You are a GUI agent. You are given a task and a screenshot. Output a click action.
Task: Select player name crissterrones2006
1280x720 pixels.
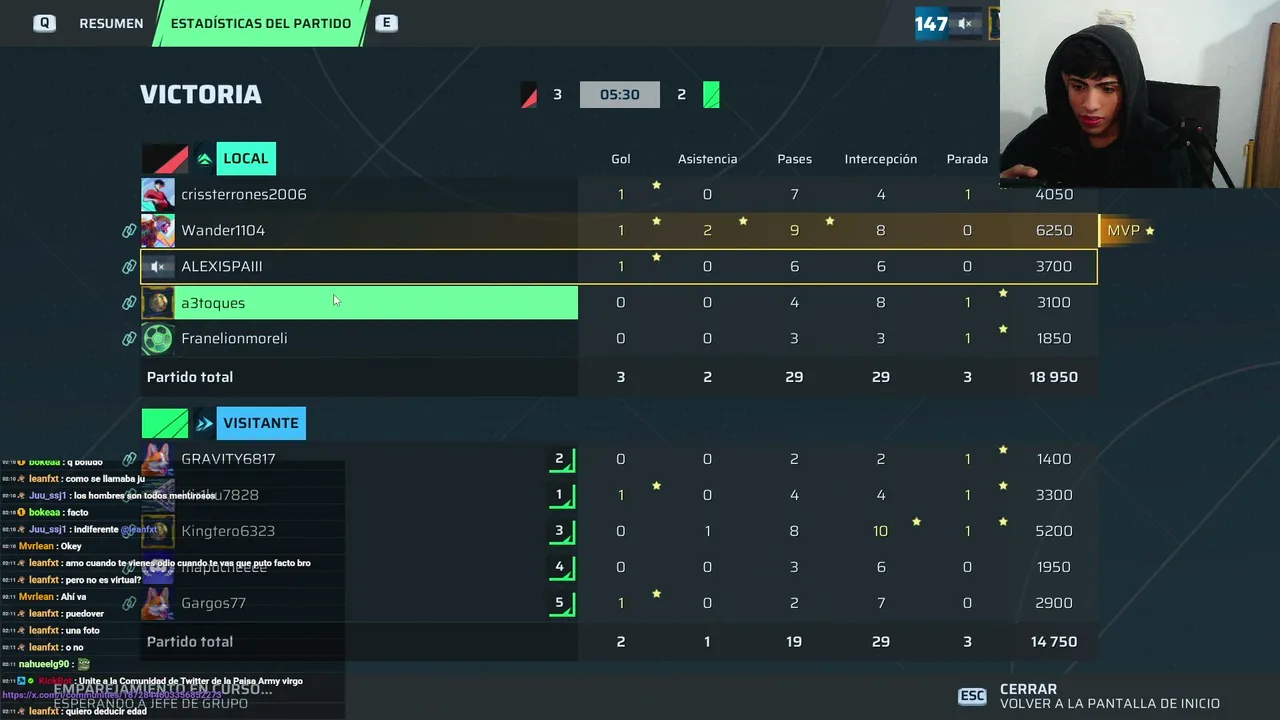pos(244,194)
